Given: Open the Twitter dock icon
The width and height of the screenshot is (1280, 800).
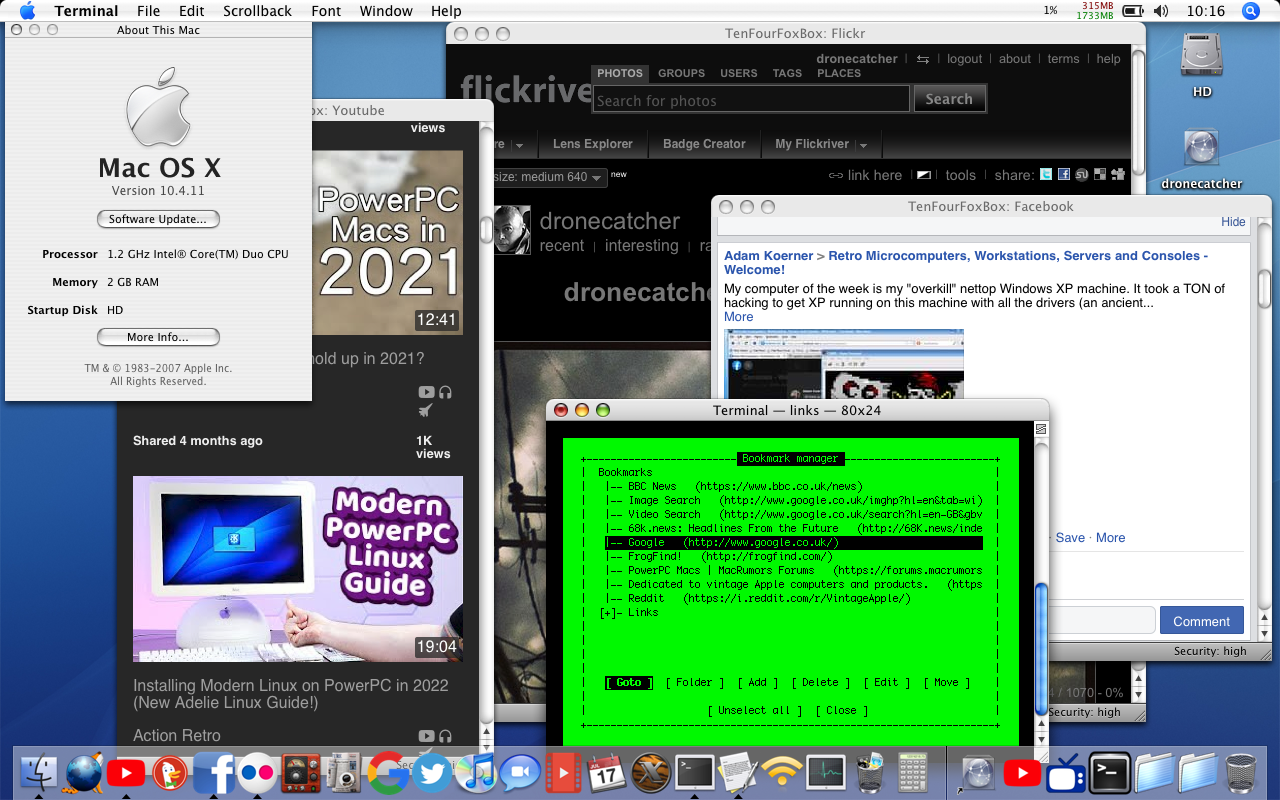Looking at the screenshot, I should [x=432, y=773].
